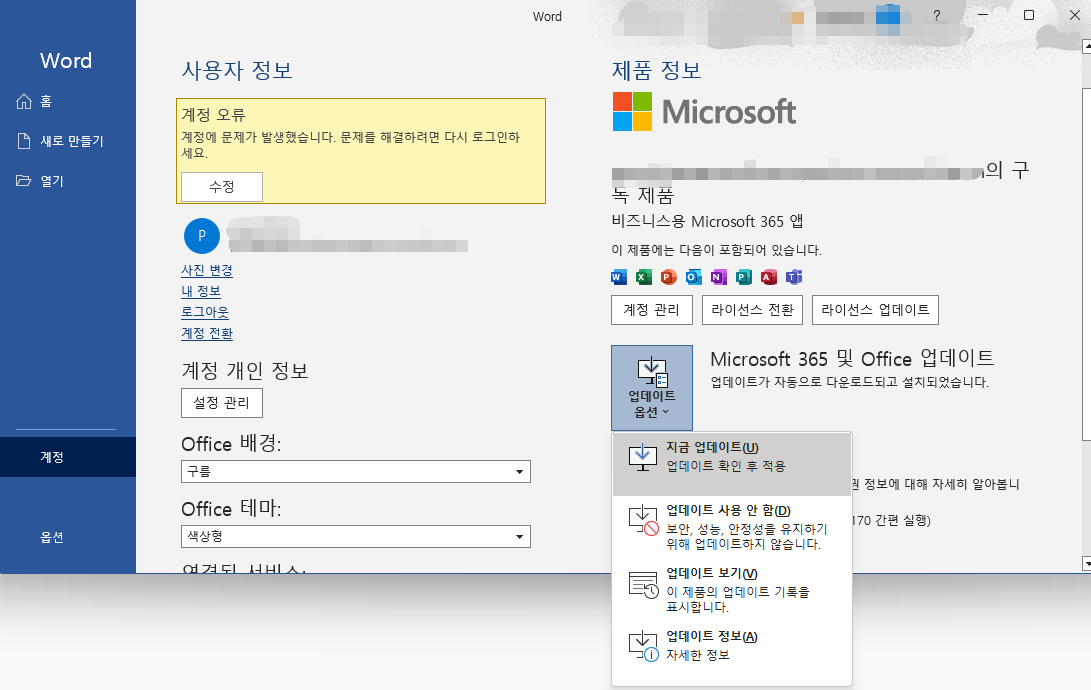
Task: Select the PowerPoint app icon
Action: pos(668,277)
